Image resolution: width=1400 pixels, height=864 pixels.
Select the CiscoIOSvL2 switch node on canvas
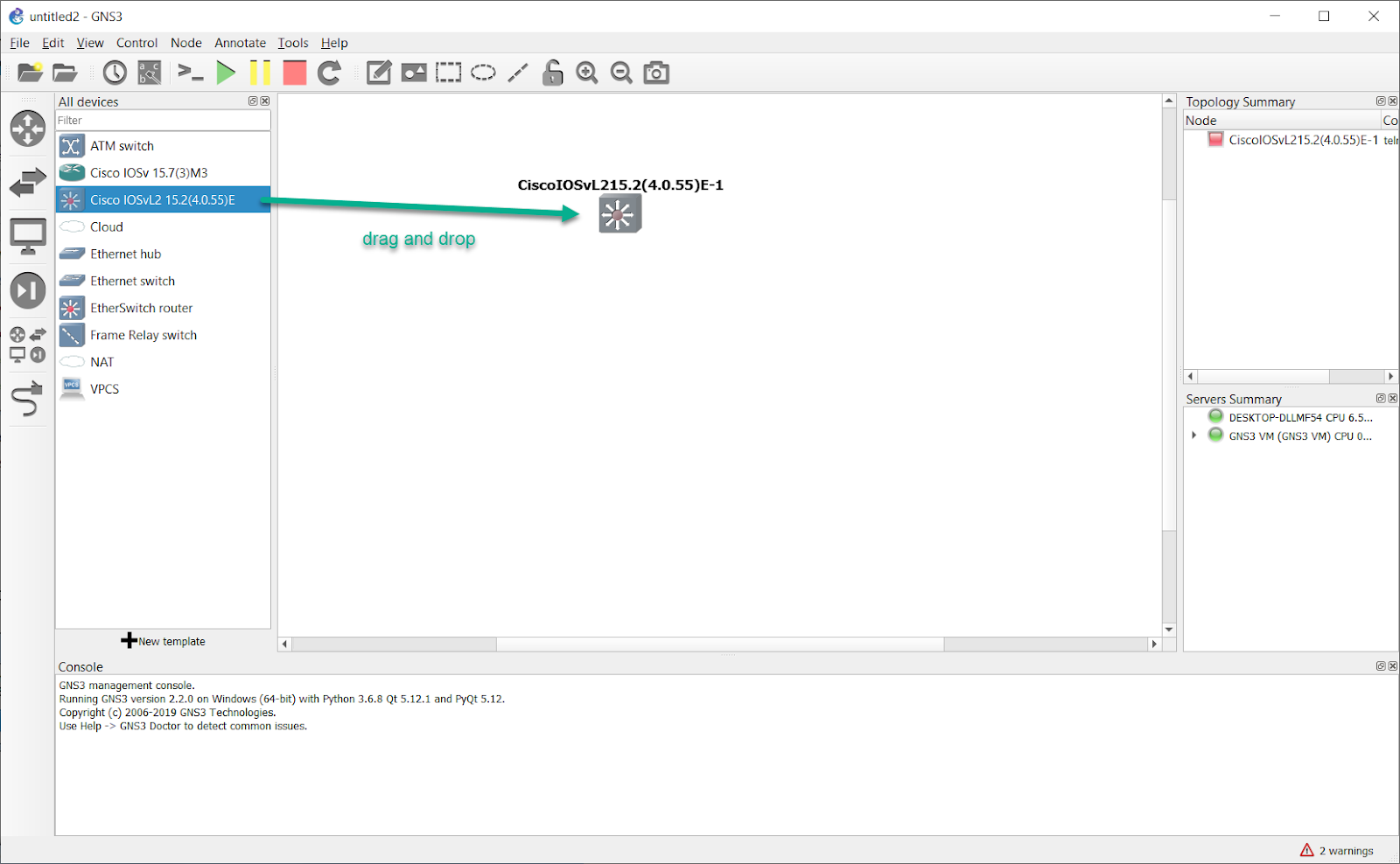pos(620,213)
